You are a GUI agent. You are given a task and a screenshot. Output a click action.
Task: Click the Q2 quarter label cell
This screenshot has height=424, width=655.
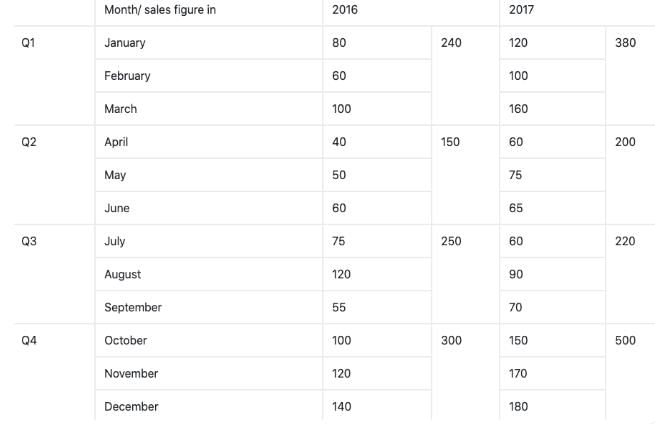tap(29, 142)
